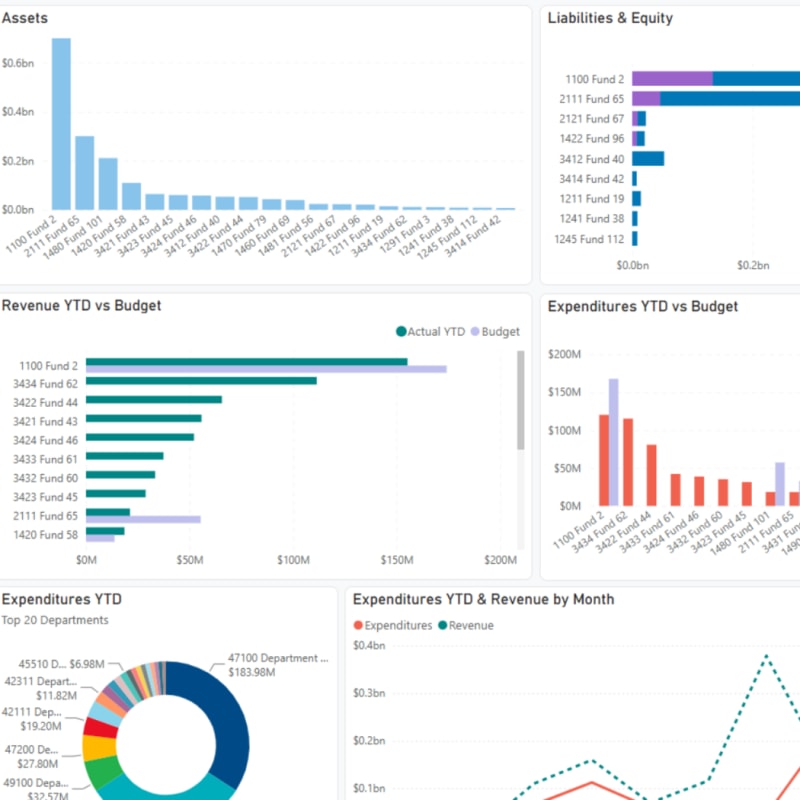
Task: Select the 1480 Fund 101 Assets bar
Action: click(x=108, y=184)
